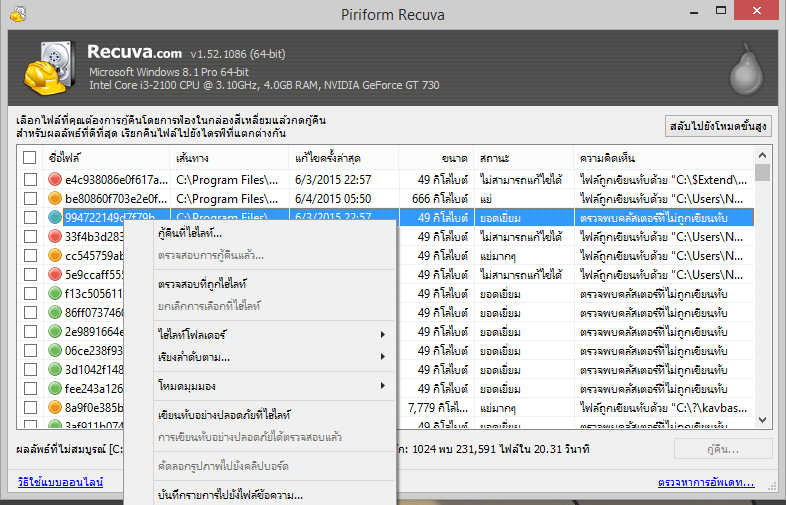Click green status dot of f13c505611 file
The width and height of the screenshot is (786, 505).
[55, 293]
